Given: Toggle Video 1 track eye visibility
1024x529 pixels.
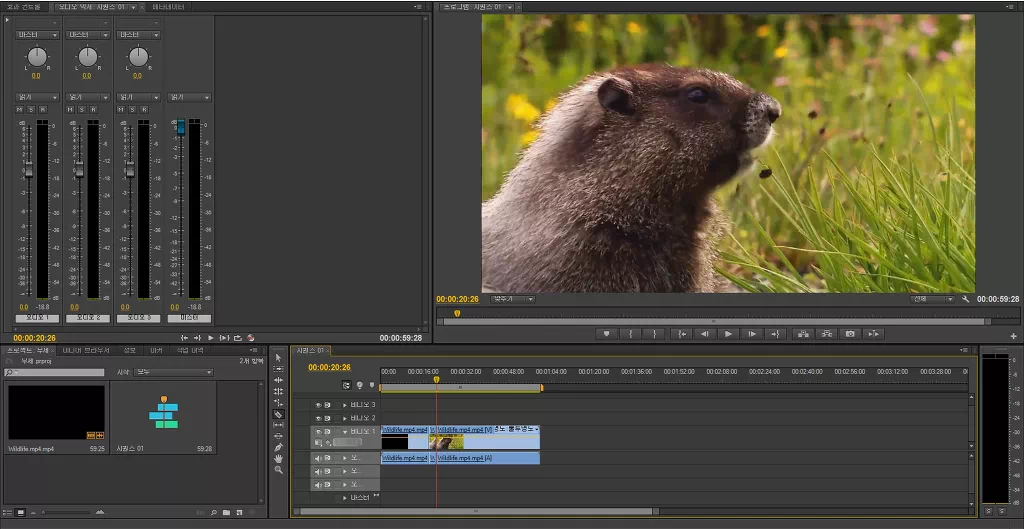Looking at the screenshot, I should click(319, 432).
